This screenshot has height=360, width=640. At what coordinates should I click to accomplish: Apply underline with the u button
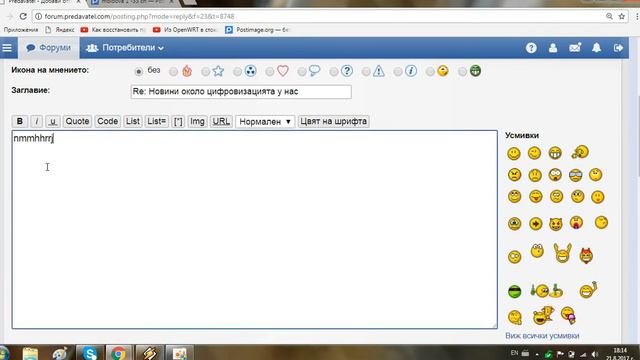[52, 121]
